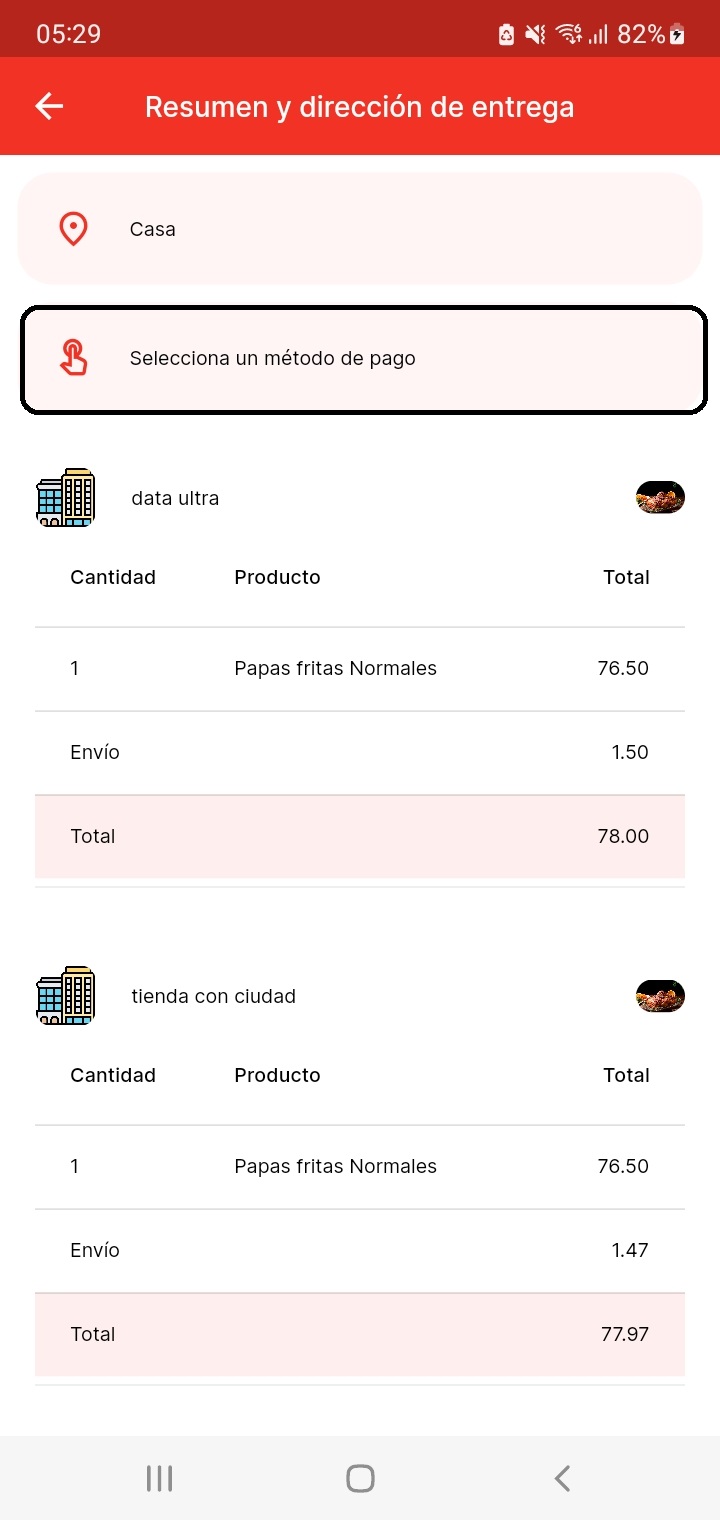Select the Casa delivery address card

pyautogui.click(x=360, y=229)
